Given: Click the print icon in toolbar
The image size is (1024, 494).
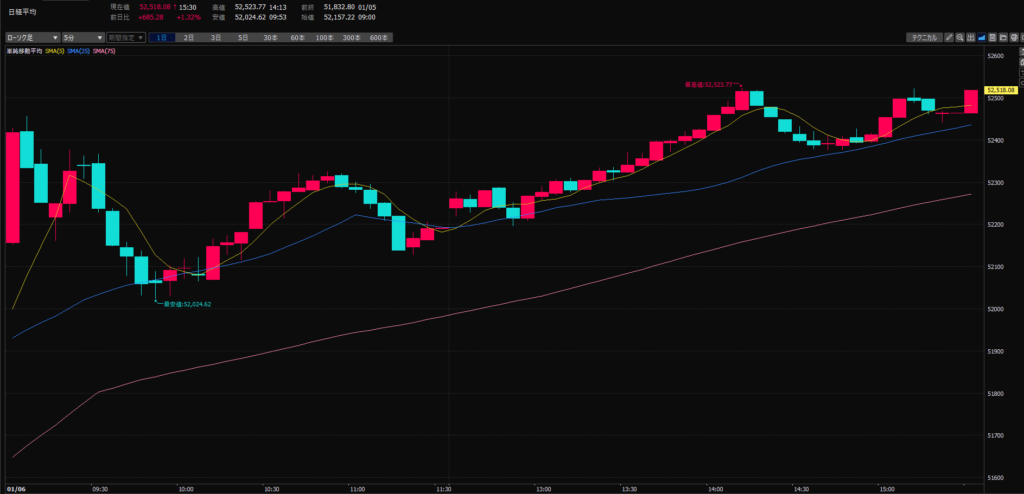Looking at the screenshot, I should (x=1014, y=37).
